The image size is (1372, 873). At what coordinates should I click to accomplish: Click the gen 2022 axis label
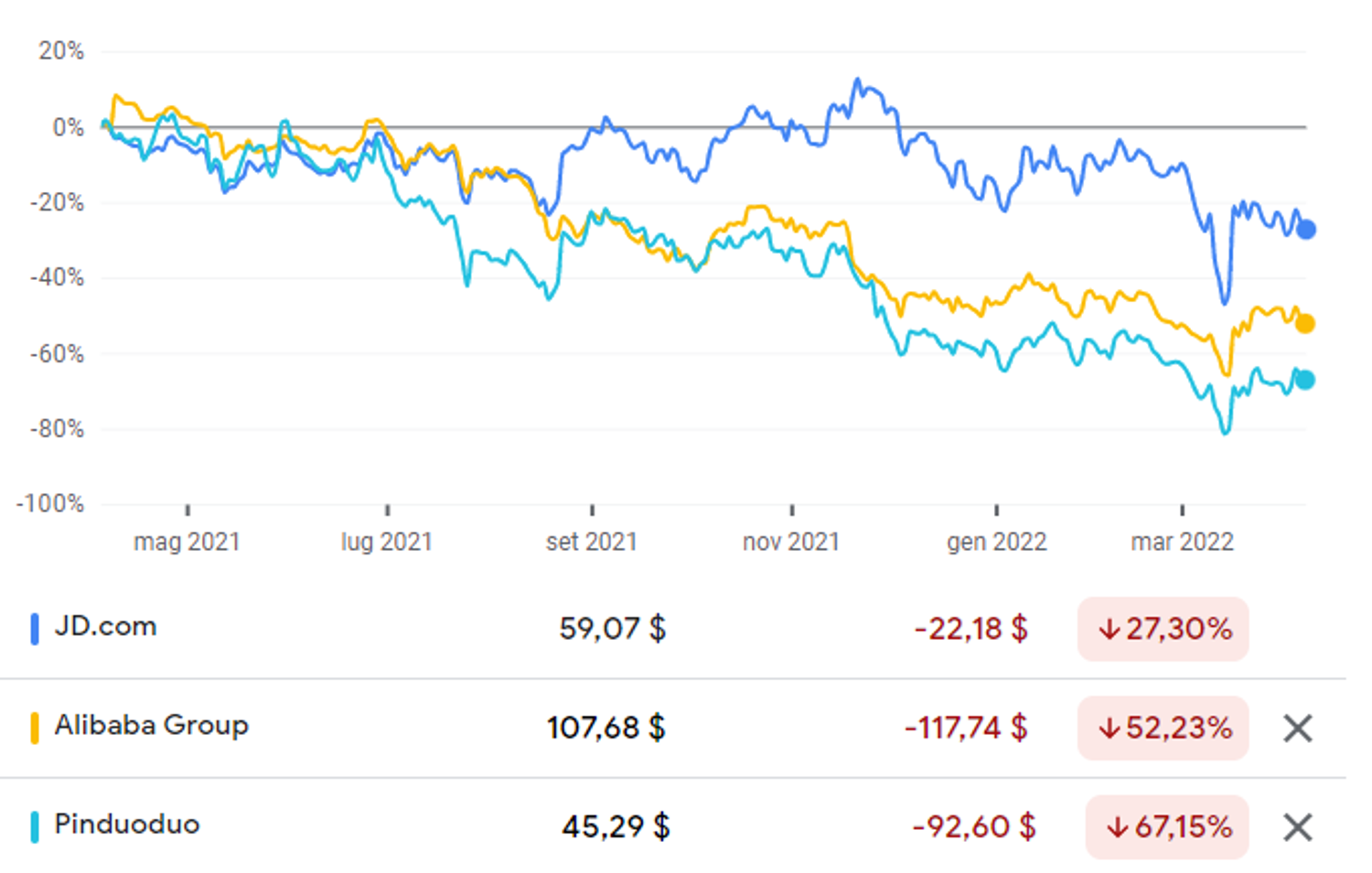click(996, 542)
